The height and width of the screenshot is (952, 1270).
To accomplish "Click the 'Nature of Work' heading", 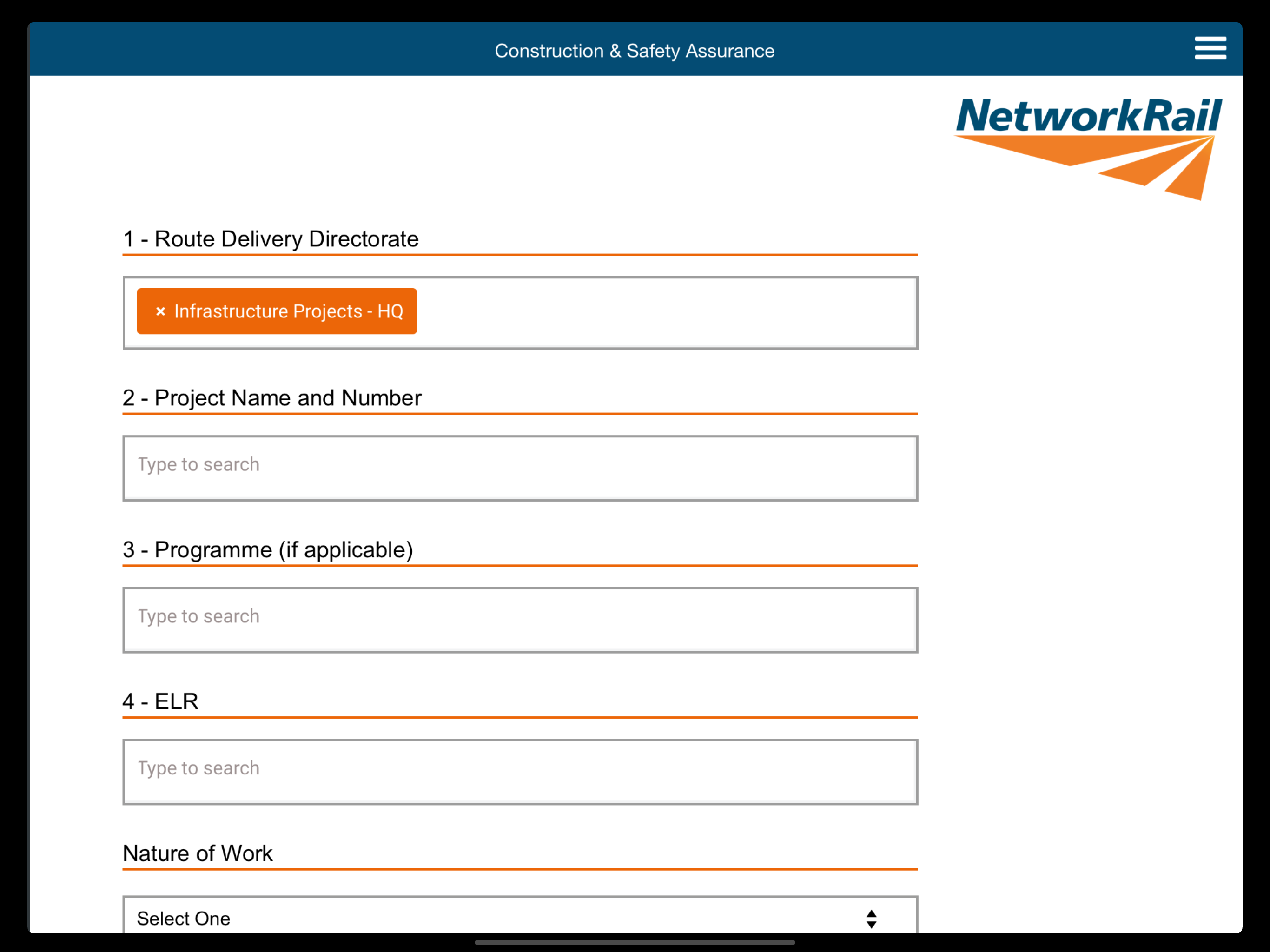I will (198, 853).
